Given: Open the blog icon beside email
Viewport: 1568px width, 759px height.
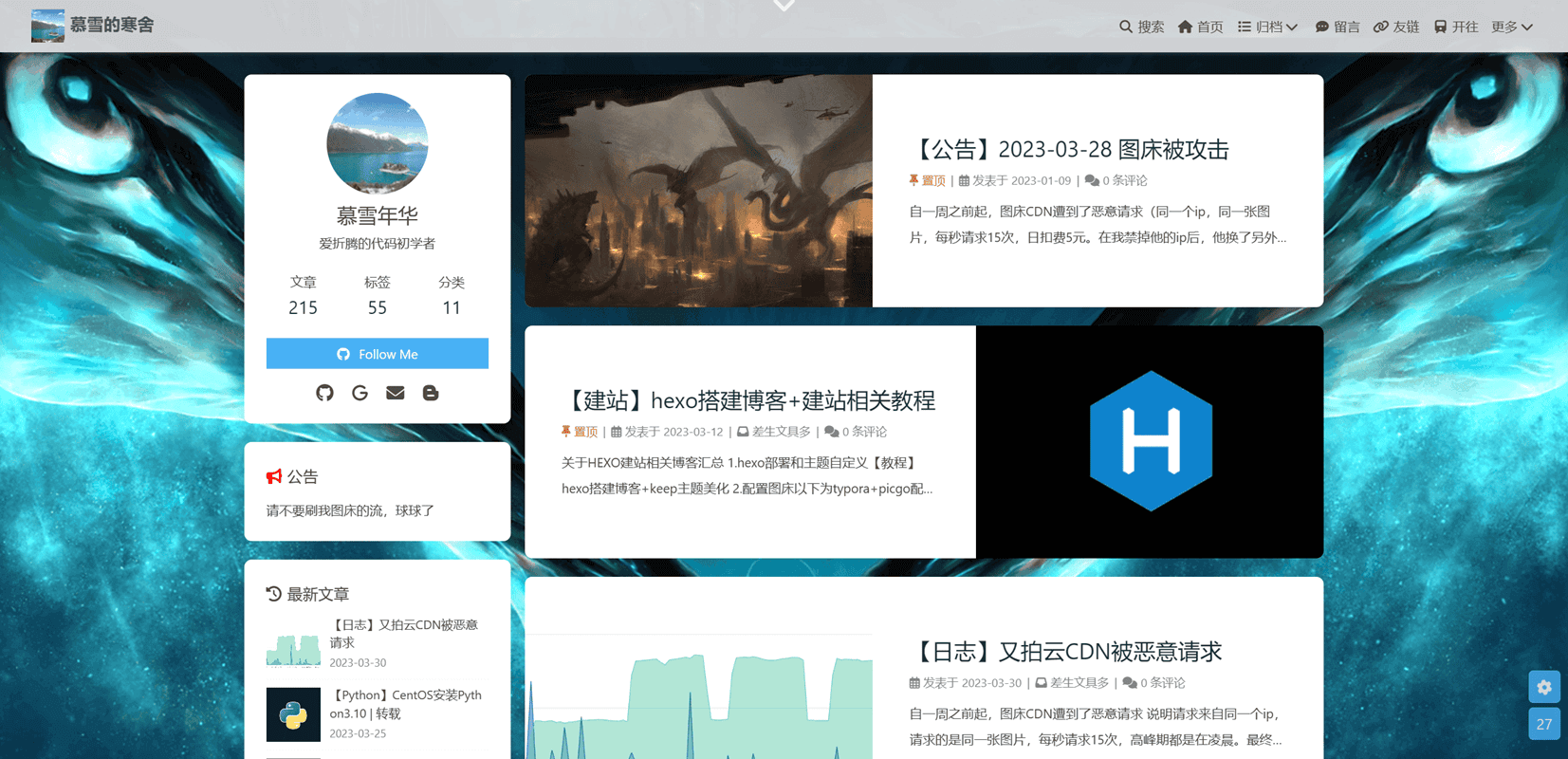Looking at the screenshot, I should (431, 393).
